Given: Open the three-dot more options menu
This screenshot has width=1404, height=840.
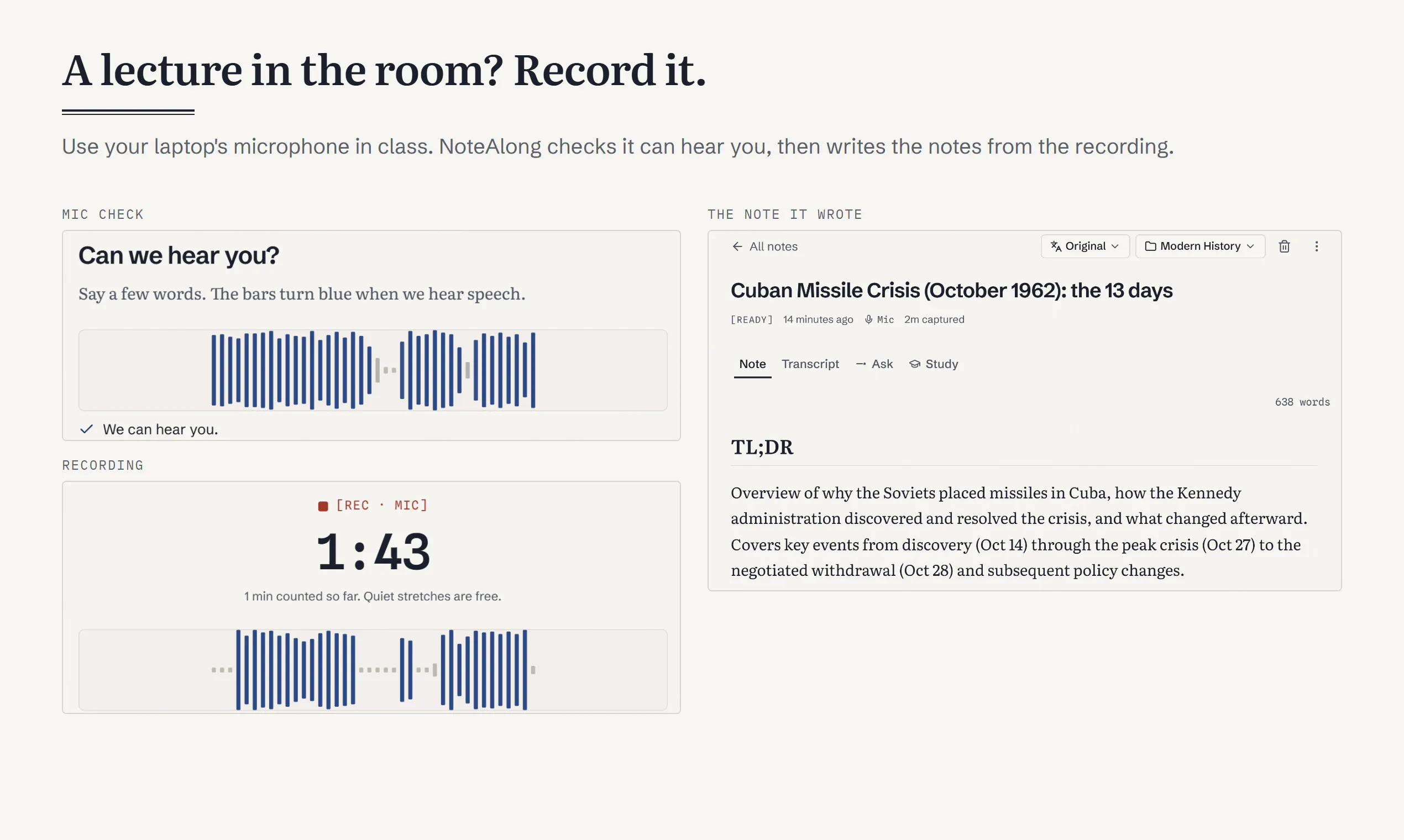Looking at the screenshot, I should click(x=1316, y=246).
